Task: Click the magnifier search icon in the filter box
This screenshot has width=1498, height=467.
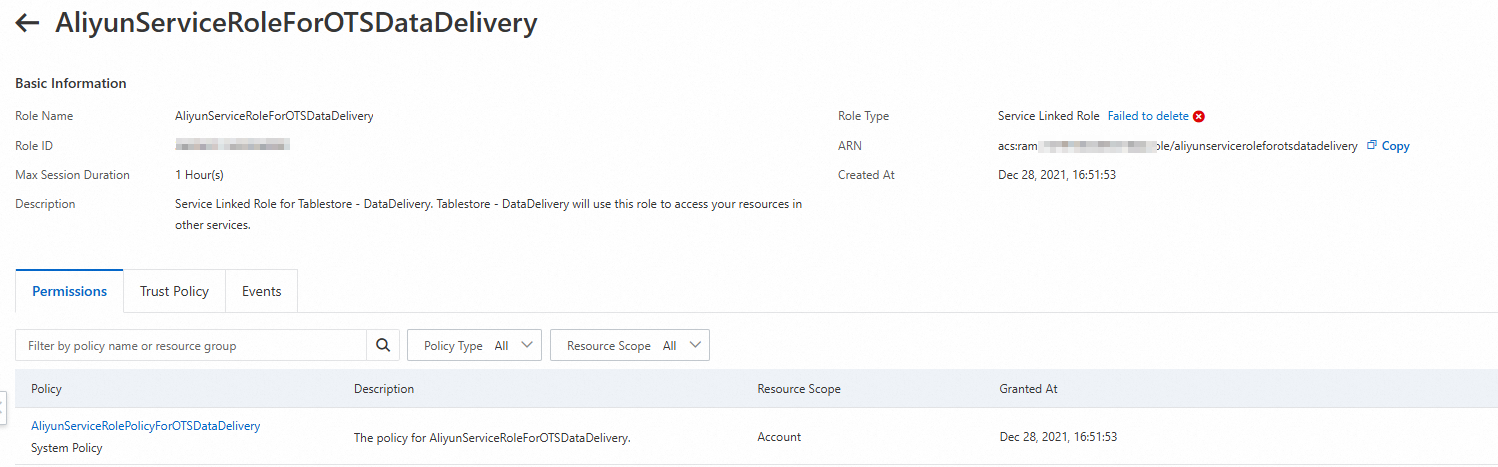Action: pyautogui.click(x=382, y=345)
